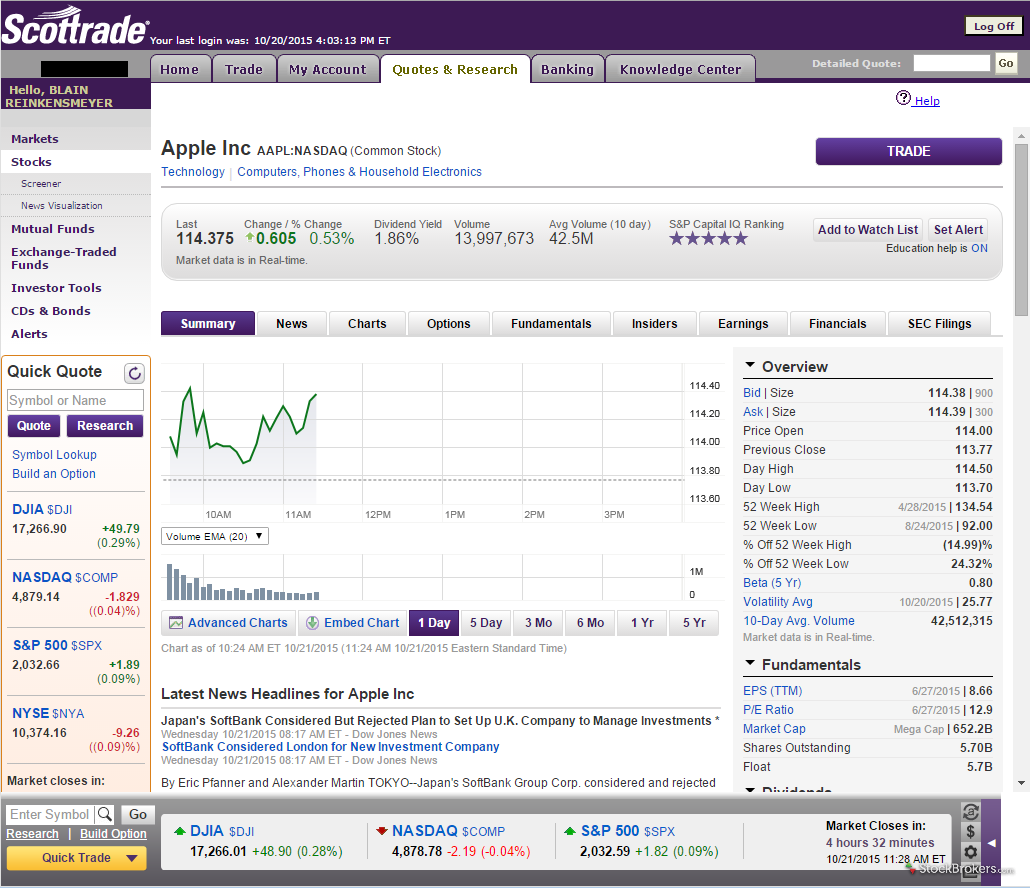Switch to the Charts tab
1030x888 pixels.
(367, 324)
